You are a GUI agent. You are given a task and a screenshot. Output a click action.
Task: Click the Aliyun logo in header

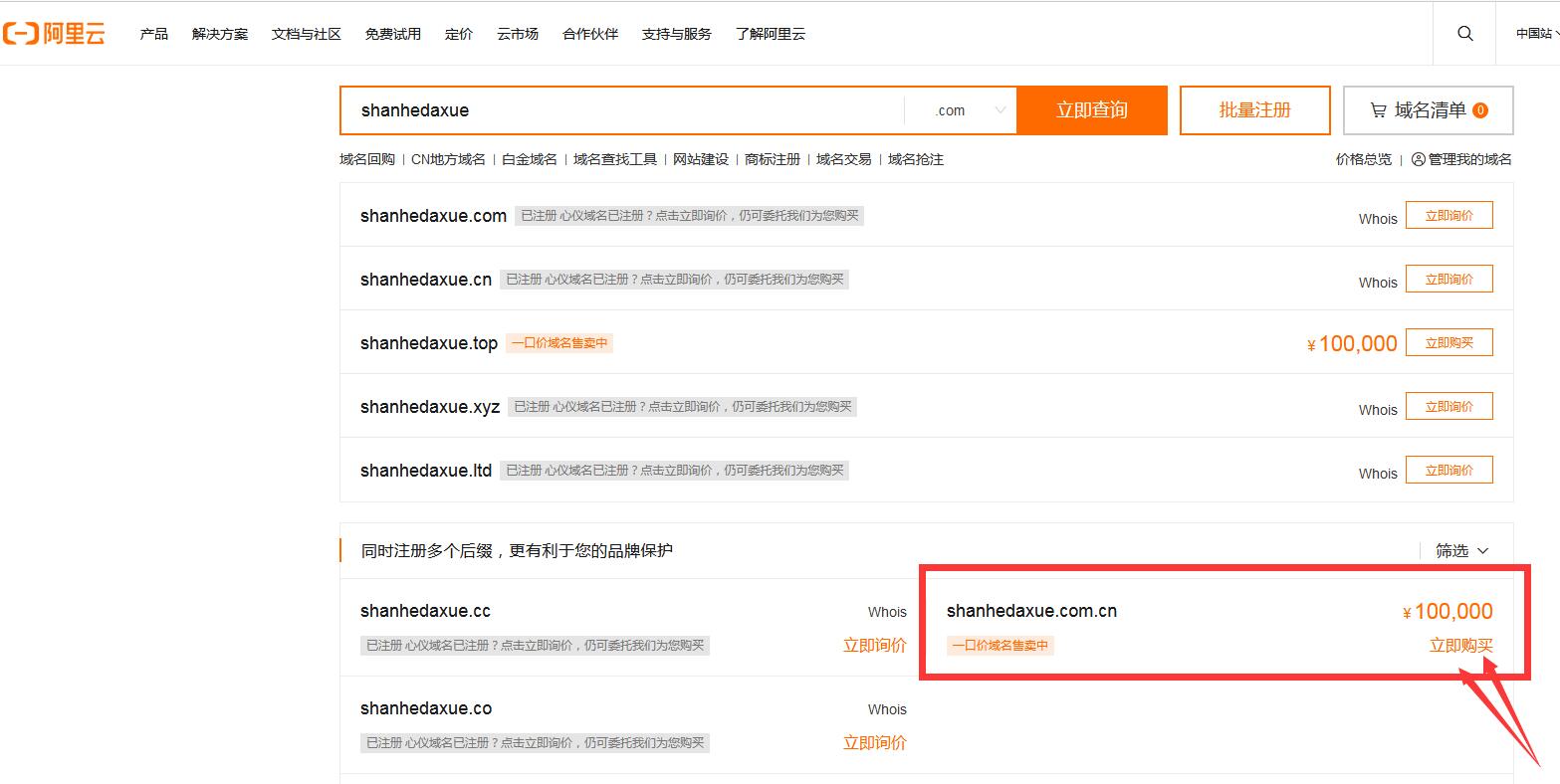[x=54, y=34]
